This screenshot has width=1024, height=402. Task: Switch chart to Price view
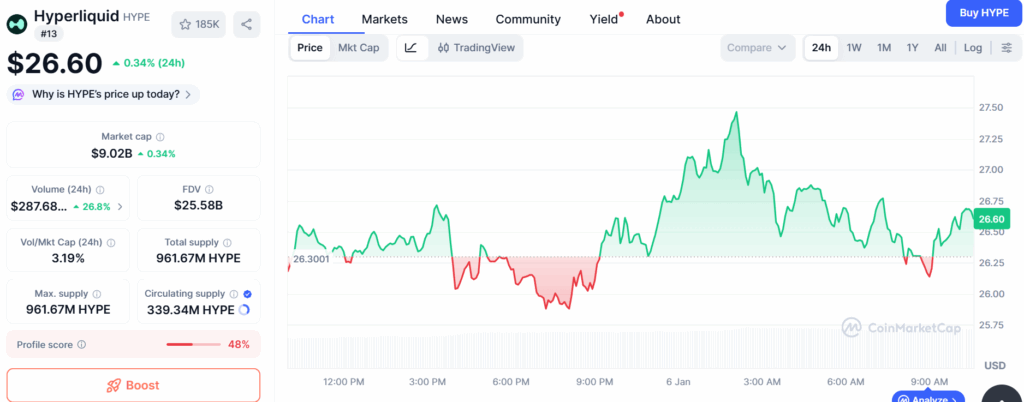click(x=310, y=48)
